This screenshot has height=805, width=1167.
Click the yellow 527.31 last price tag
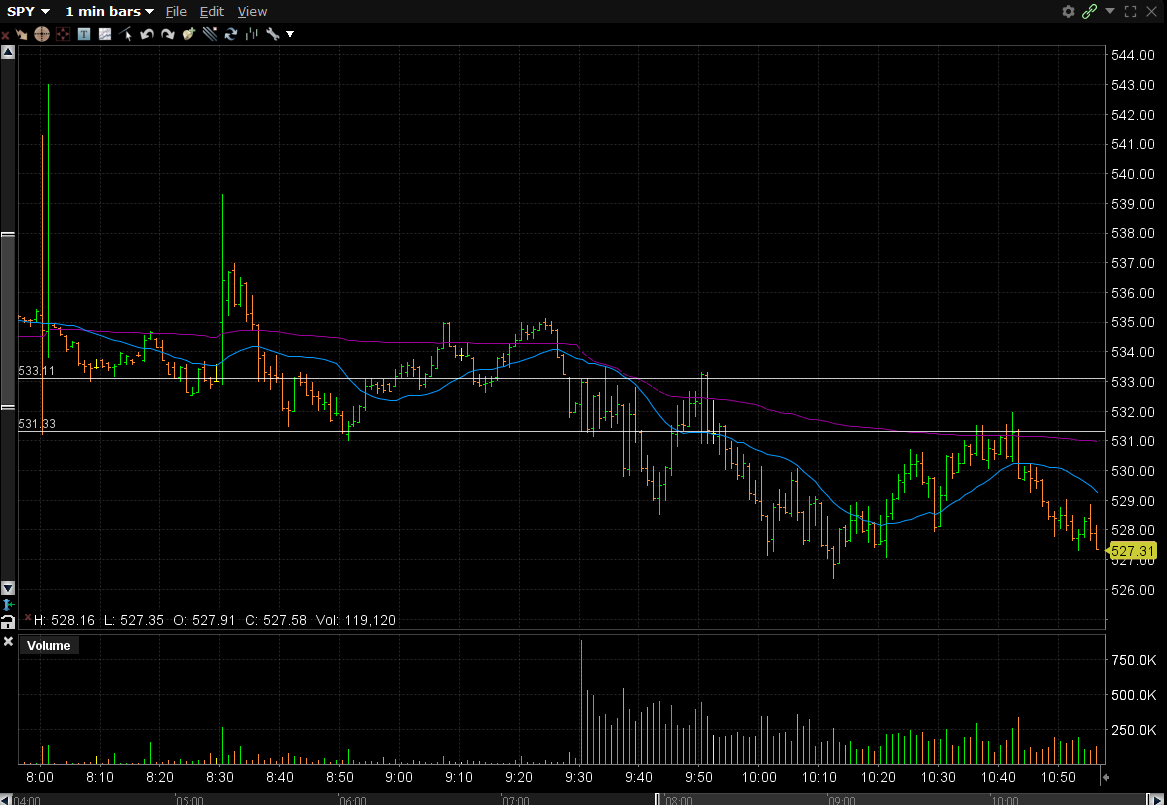(1134, 551)
